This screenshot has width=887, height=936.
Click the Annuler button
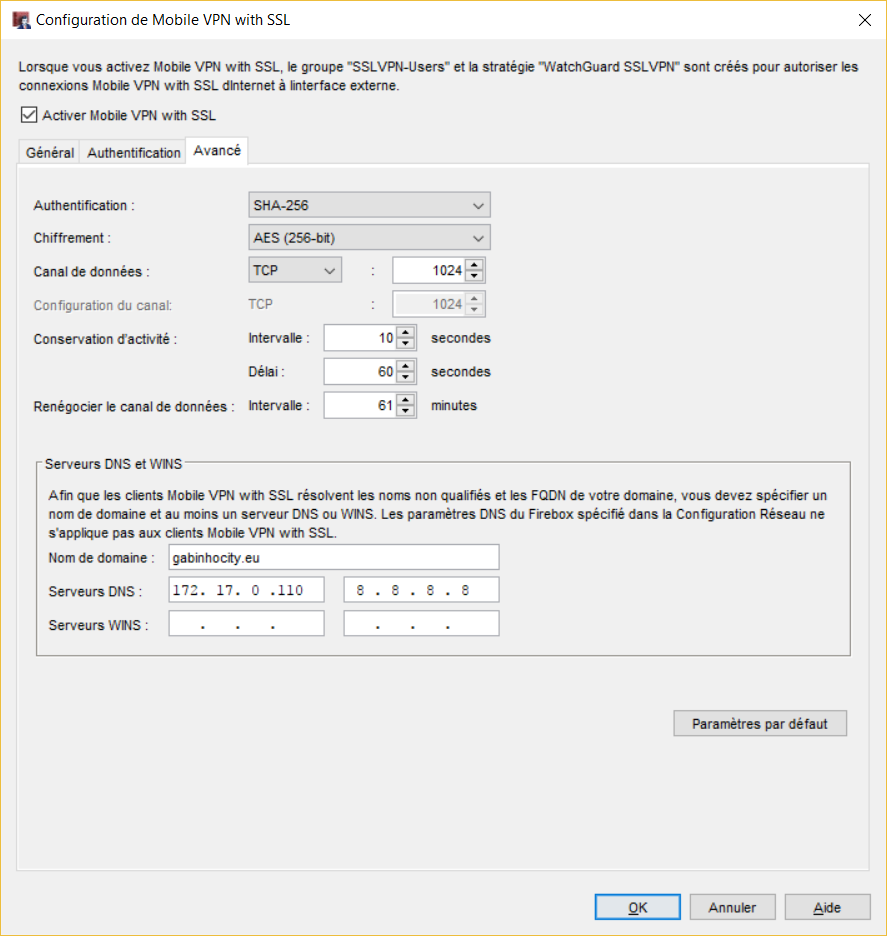(732, 907)
